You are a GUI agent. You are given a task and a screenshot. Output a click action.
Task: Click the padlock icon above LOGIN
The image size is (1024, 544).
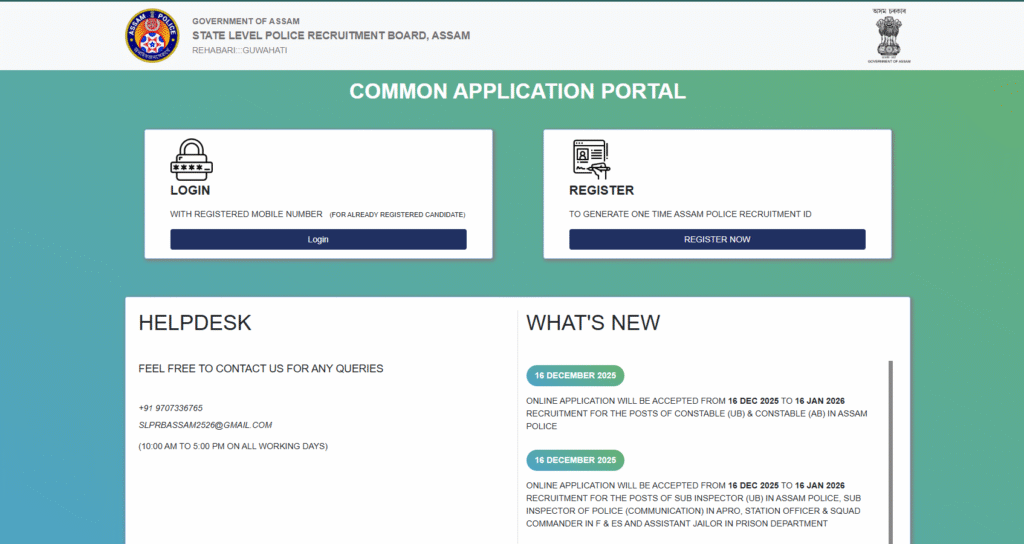pos(192,159)
